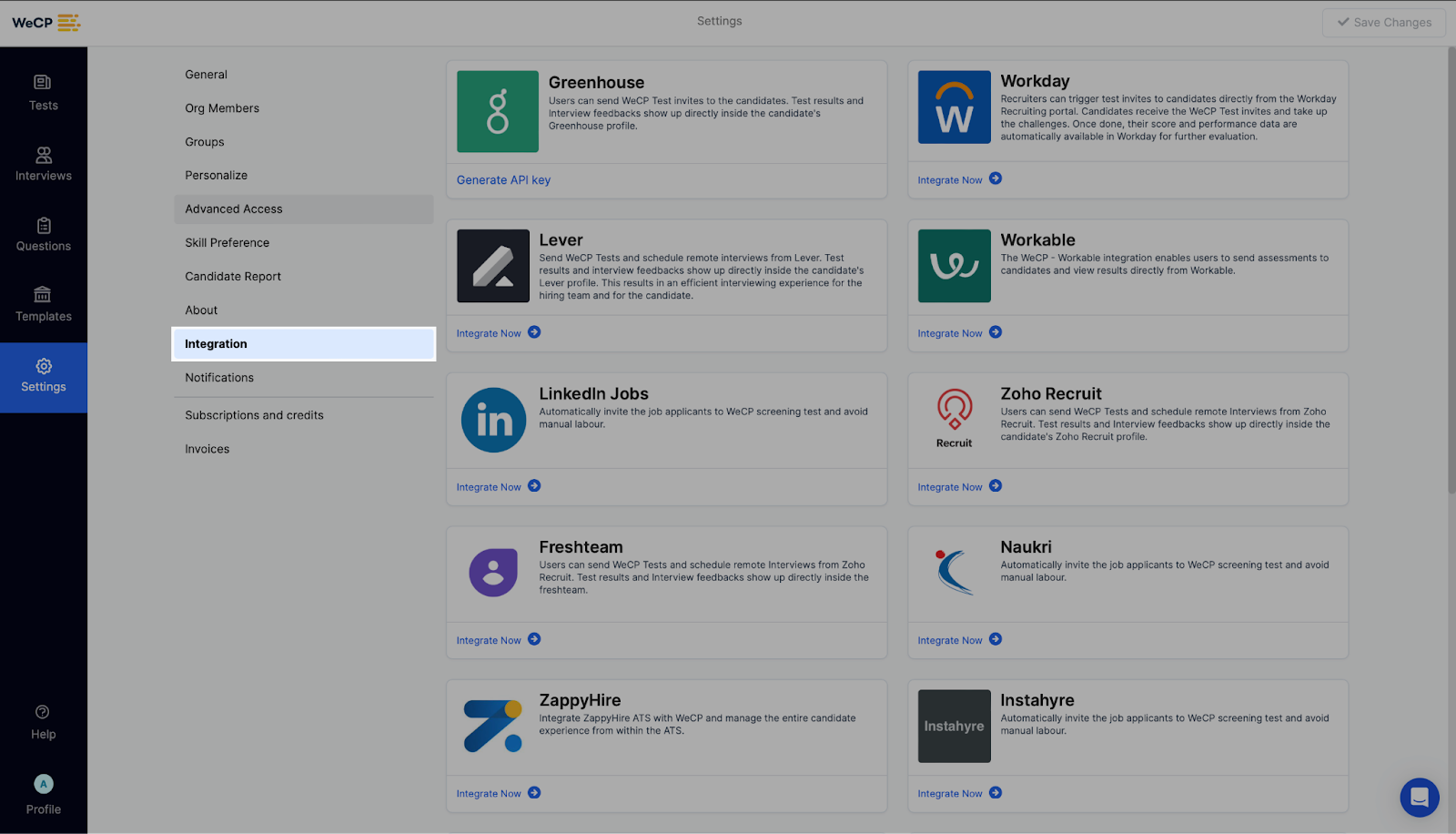Click Integrate Now text for Workable
Viewport: 1456px width, 834px height.
click(x=950, y=333)
